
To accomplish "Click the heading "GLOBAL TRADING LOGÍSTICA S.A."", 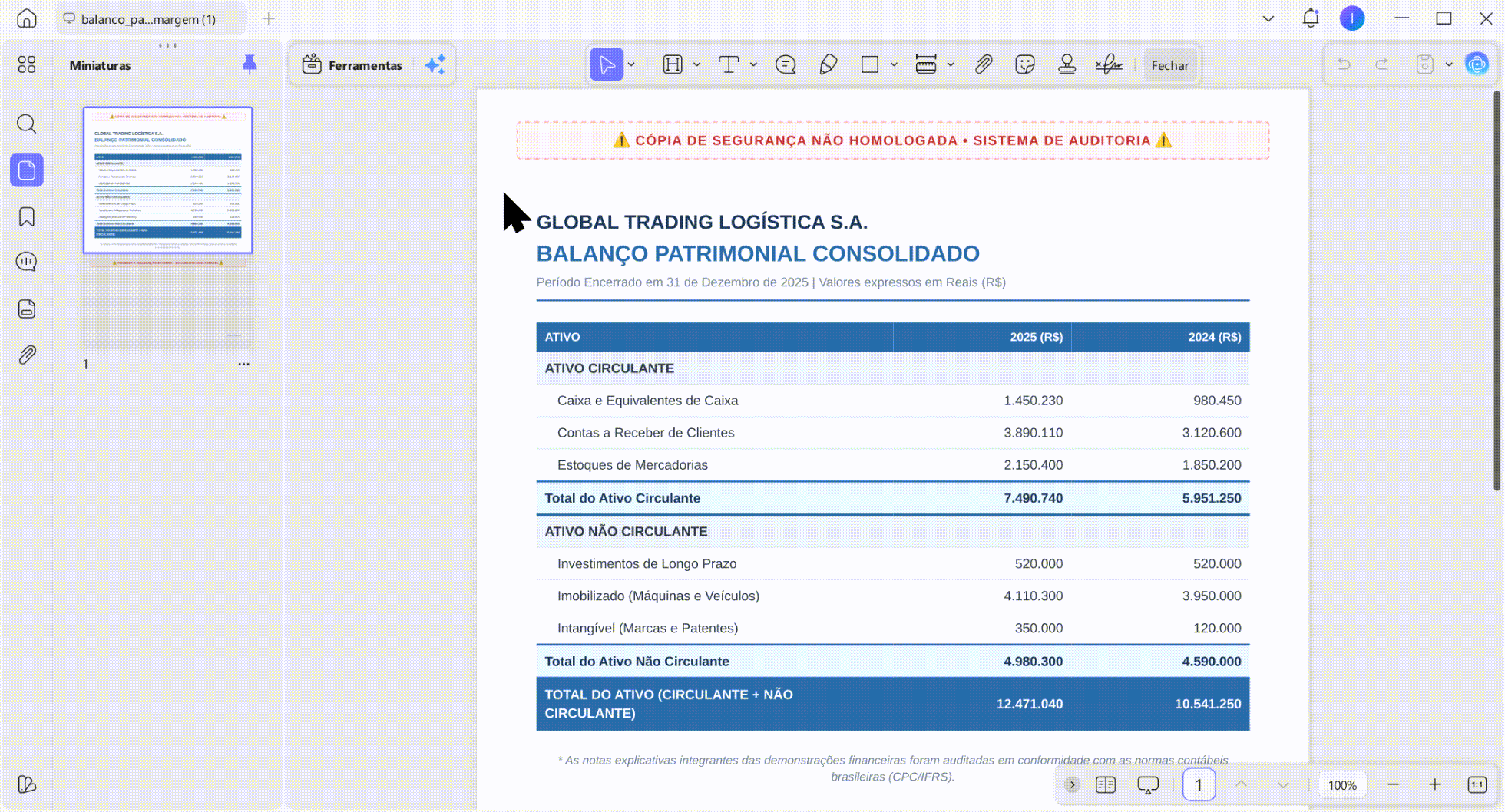I will pyautogui.click(x=702, y=222).
